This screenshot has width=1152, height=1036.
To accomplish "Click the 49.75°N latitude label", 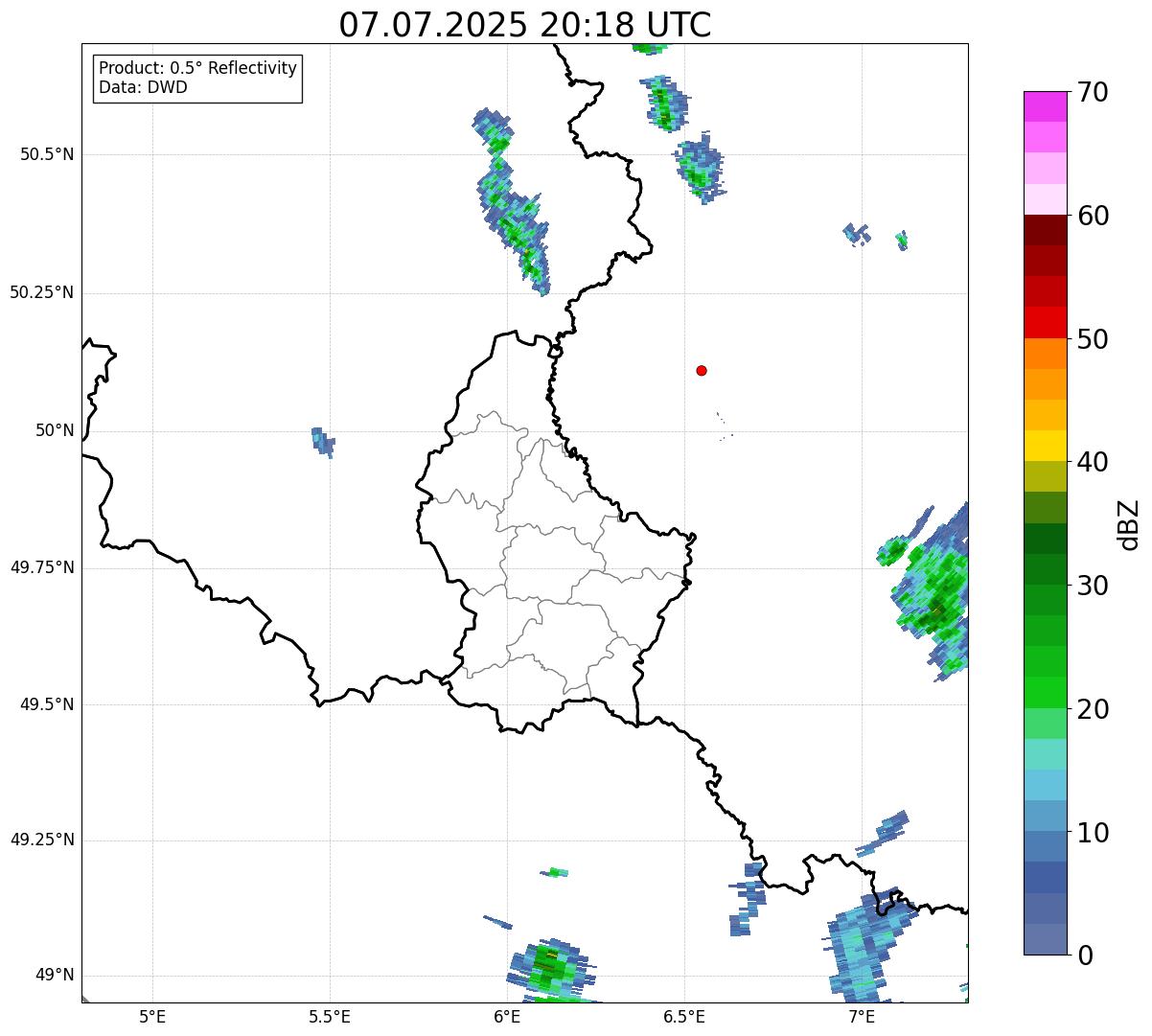I will (x=42, y=567).
